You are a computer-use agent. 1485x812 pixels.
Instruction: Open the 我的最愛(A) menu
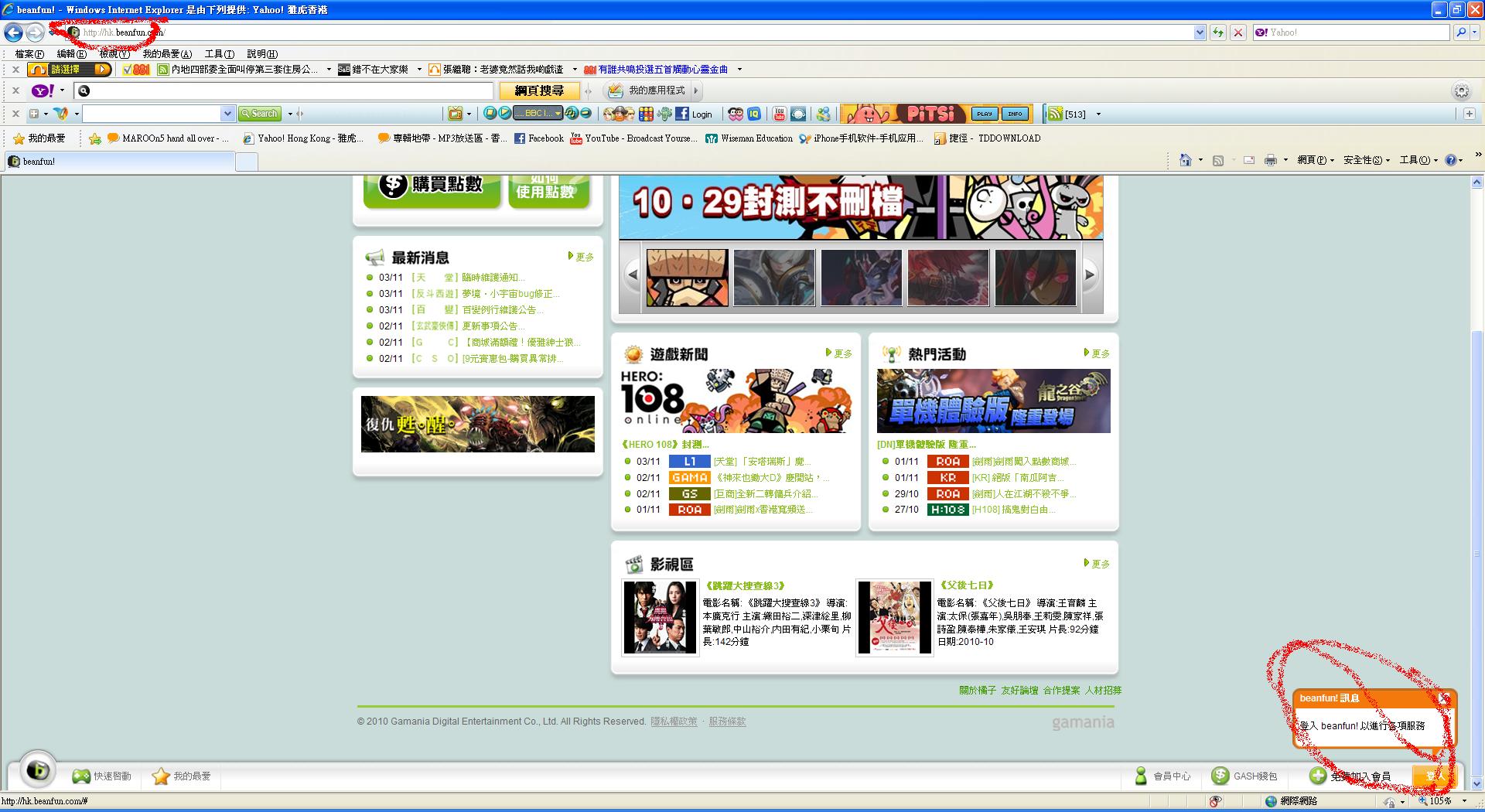(167, 53)
